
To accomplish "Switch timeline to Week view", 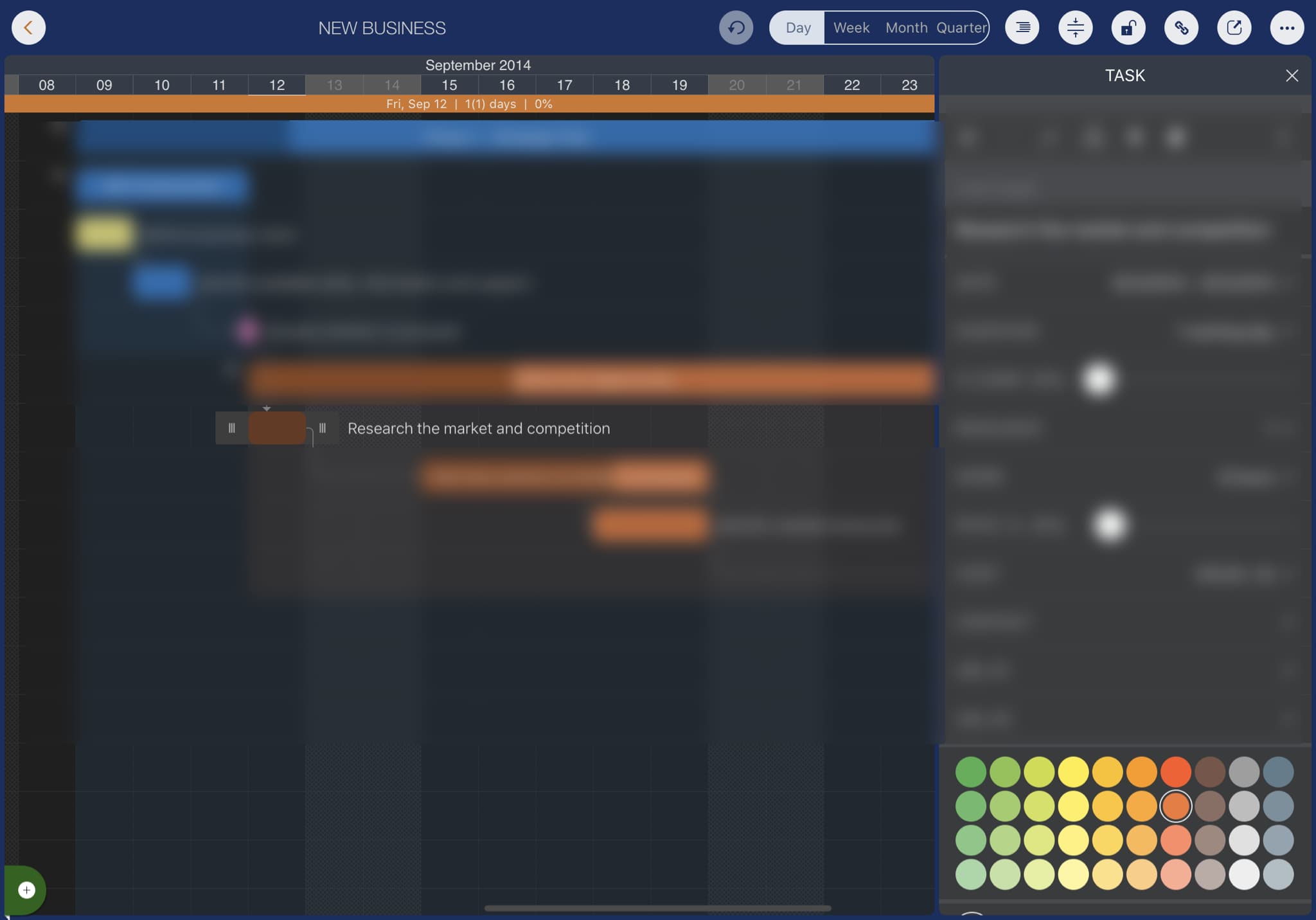I will 851,28.
